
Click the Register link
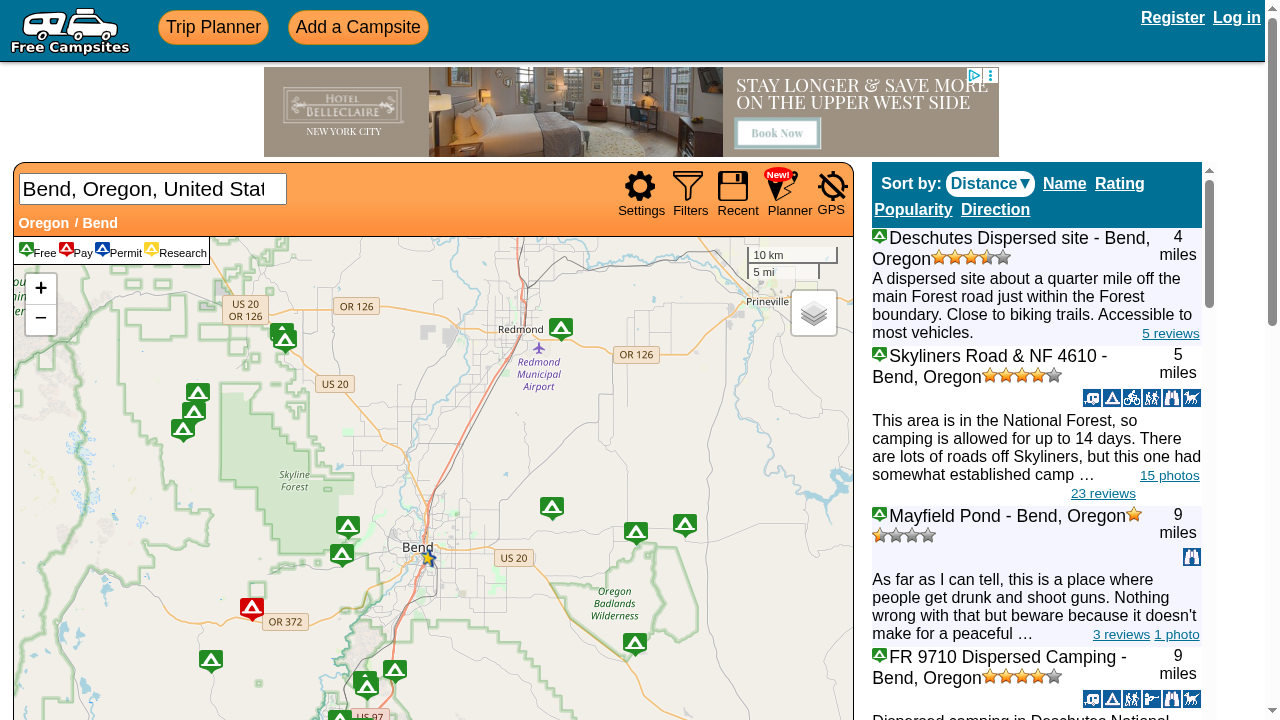pyautogui.click(x=1172, y=17)
